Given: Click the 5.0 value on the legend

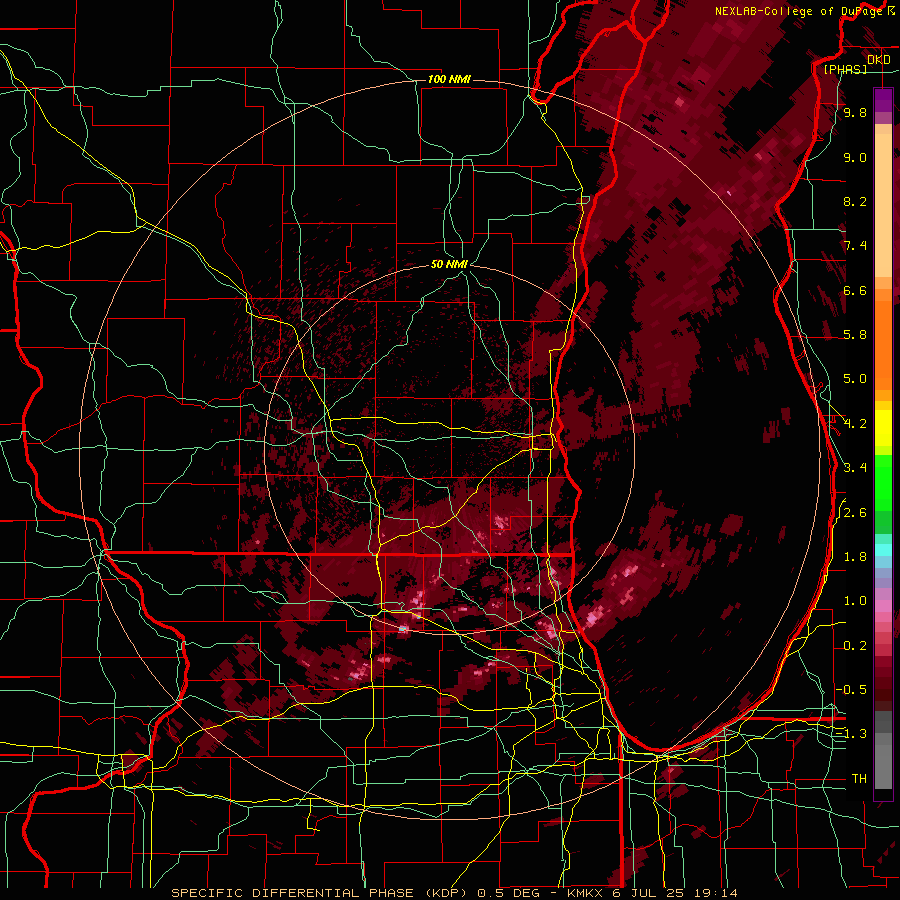Looking at the screenshot, I should (x=855, y=379).
